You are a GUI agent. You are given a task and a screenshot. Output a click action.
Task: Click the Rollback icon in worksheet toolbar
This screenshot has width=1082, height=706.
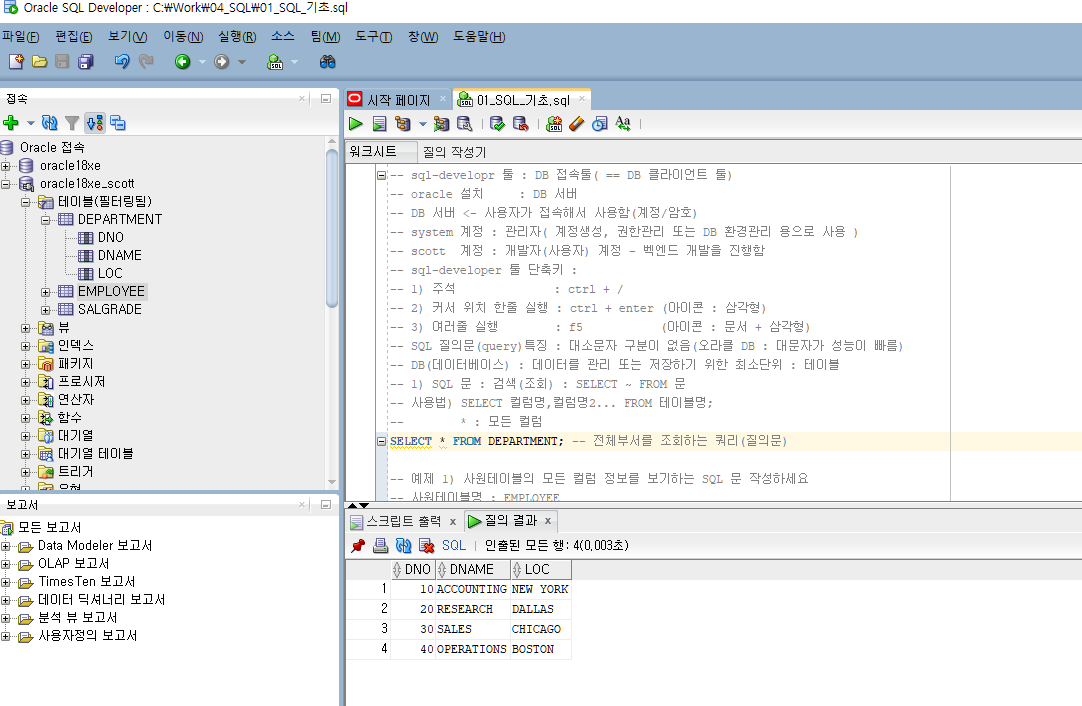pos(520,124)
